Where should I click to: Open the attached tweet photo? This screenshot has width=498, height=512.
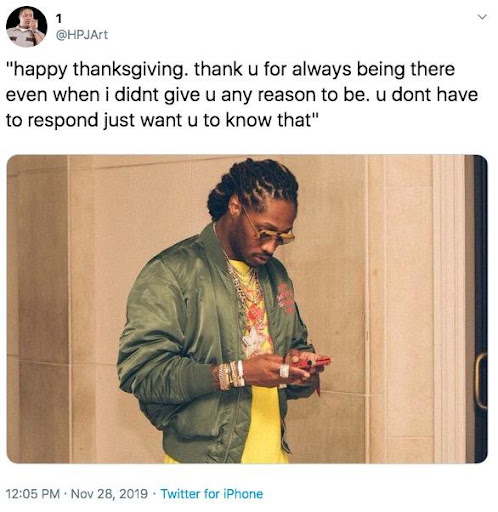pyautogui.click(x=247, y=309)
